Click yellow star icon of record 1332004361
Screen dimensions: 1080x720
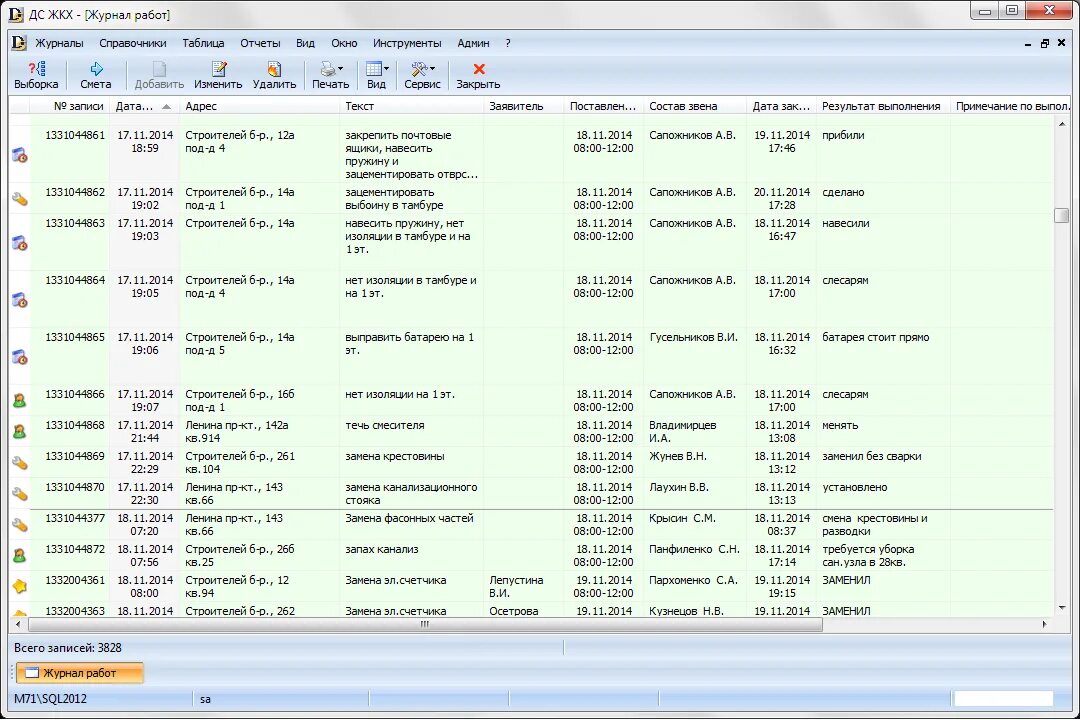(x=20, y=586)
